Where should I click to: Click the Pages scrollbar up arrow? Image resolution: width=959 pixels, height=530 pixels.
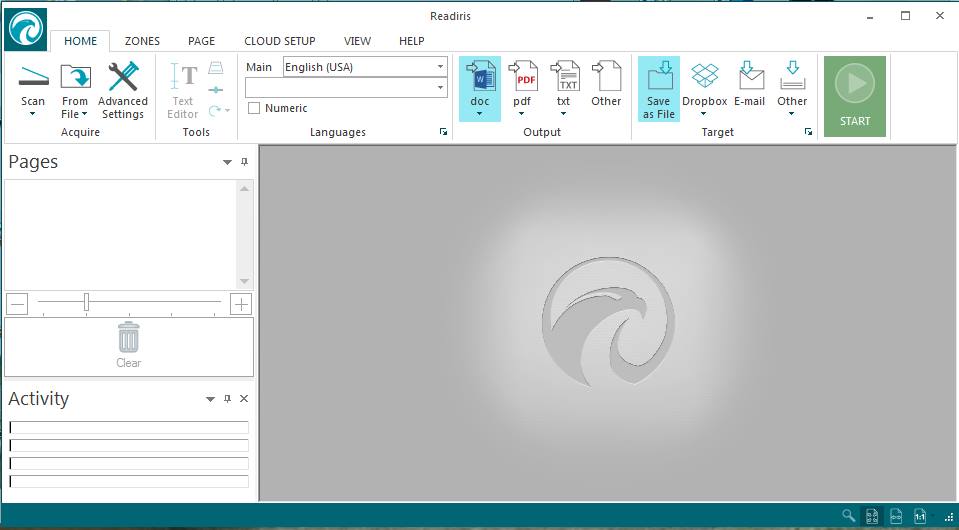(x=245, y=188)
